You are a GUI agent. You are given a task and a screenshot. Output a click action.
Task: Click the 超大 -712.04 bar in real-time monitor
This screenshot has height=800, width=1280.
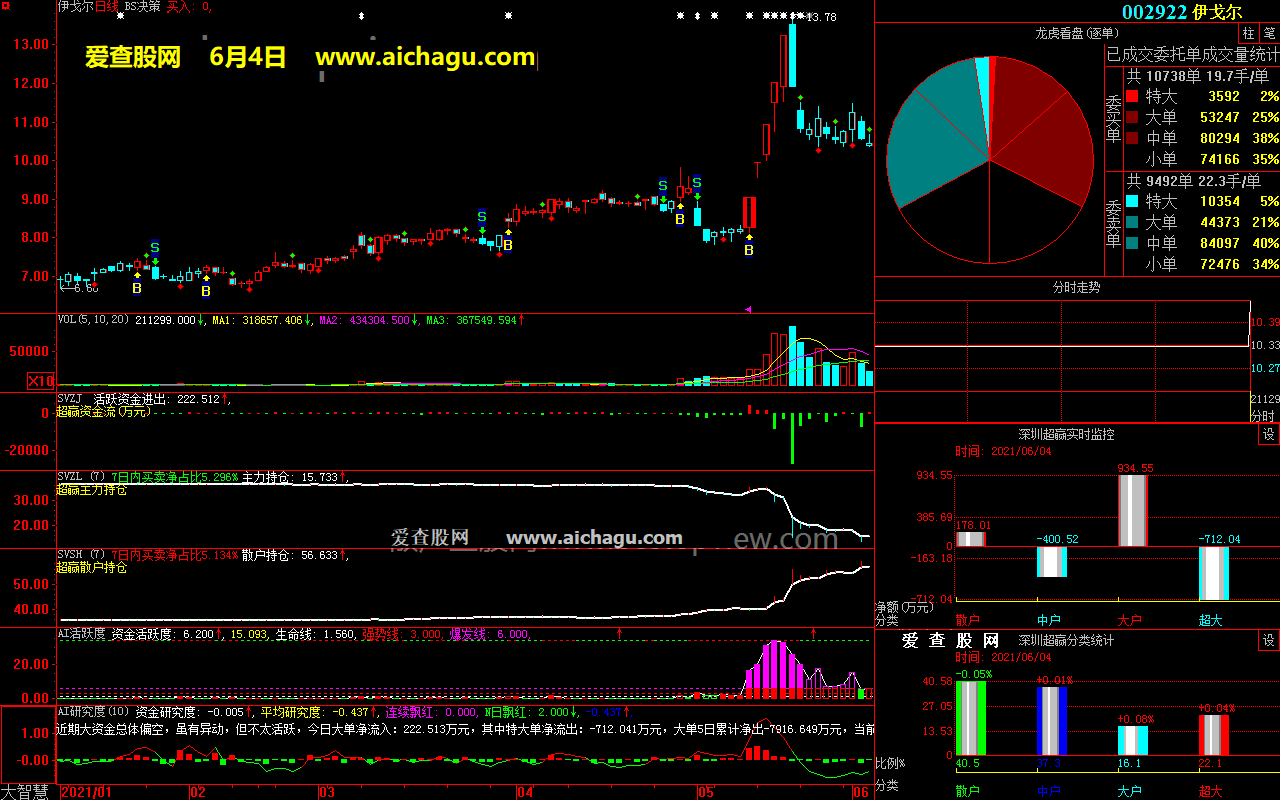click(1213, 574)
